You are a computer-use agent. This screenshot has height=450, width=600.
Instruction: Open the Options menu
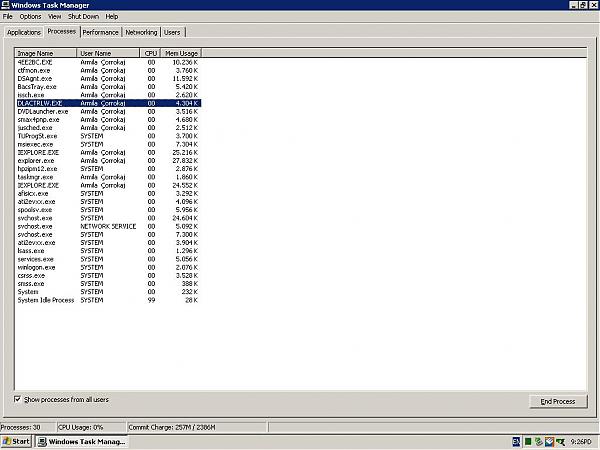(30, 16)
